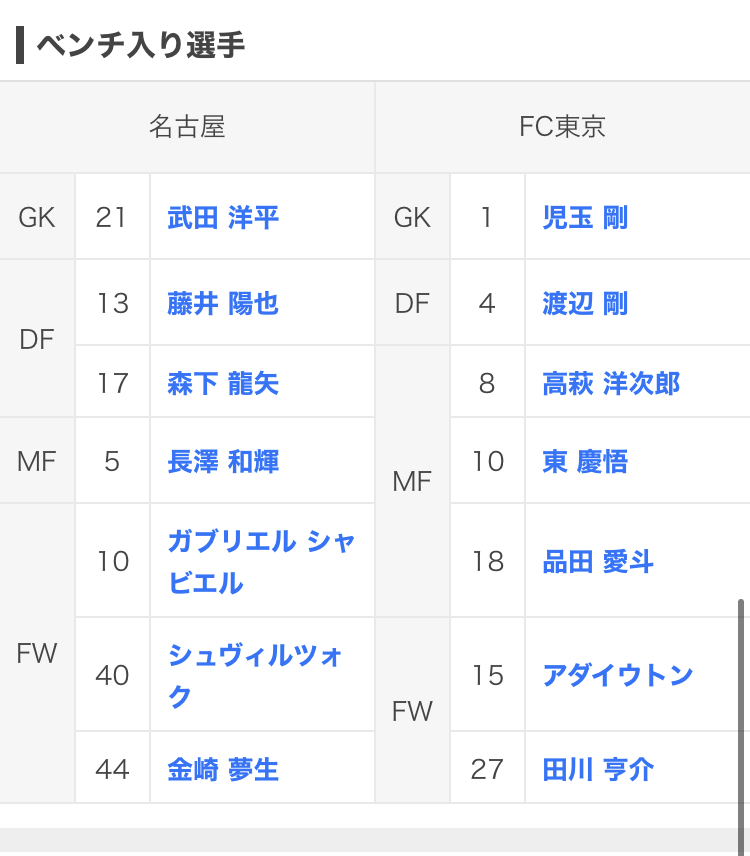The image size is (750, 856).
Task: Open player link 児玉 剛
Action: click(x=585, y=217)
